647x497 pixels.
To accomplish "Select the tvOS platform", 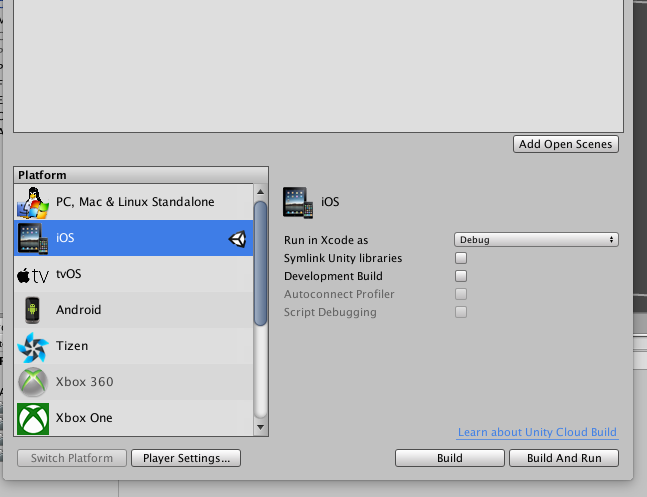I will coord(134,274).
